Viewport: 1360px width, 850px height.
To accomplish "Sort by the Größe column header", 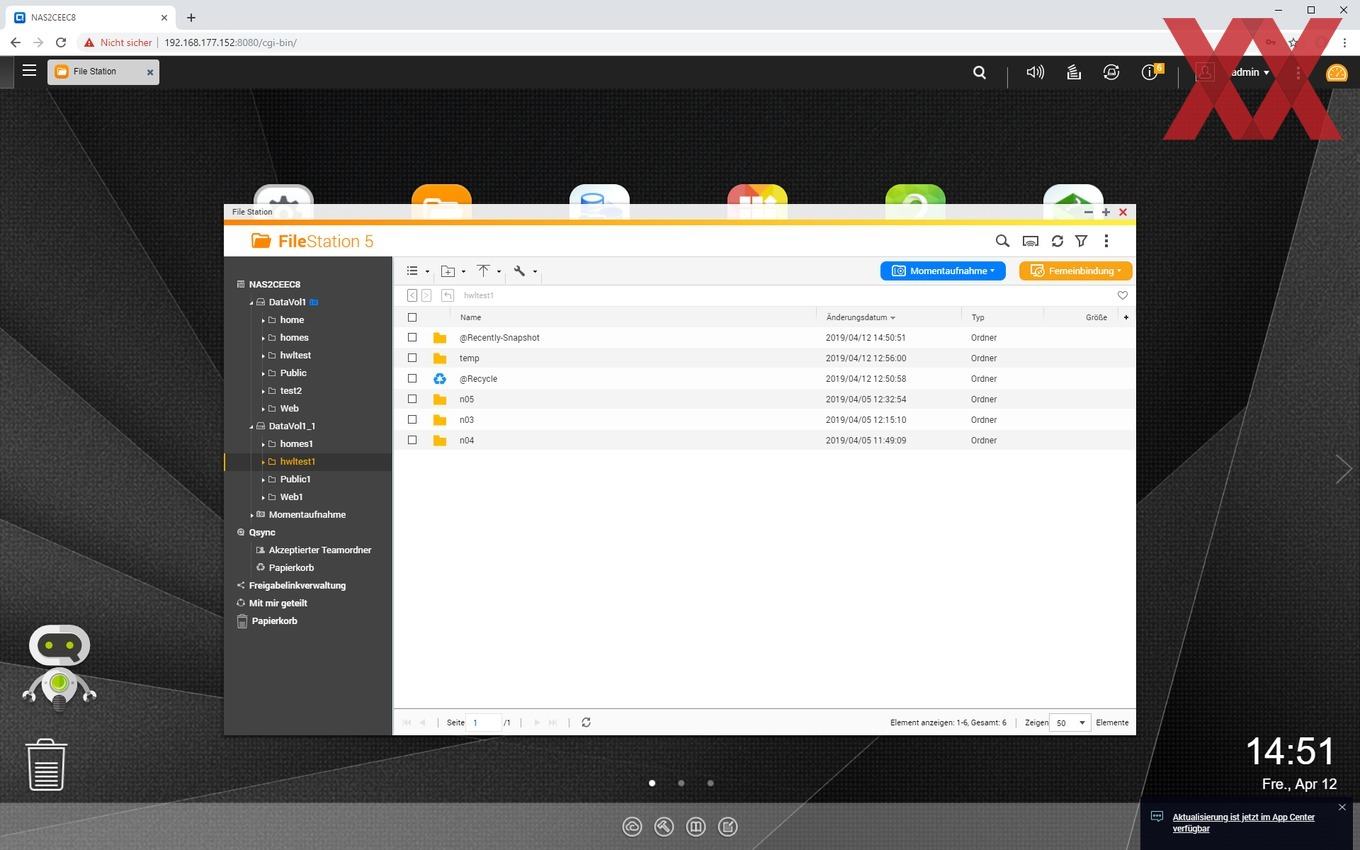I will 1096,317.
